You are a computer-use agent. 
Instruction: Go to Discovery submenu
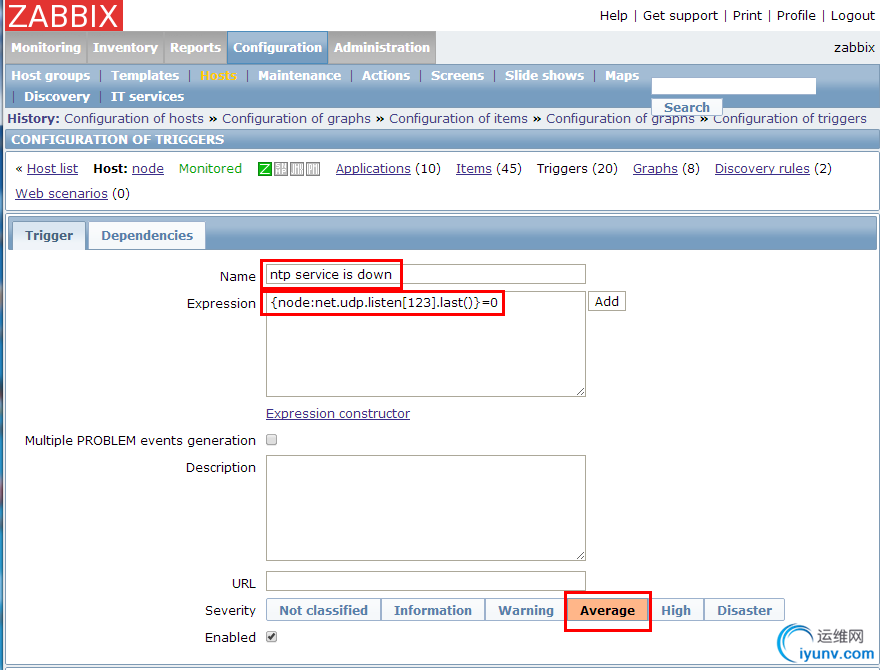point(57,97)
